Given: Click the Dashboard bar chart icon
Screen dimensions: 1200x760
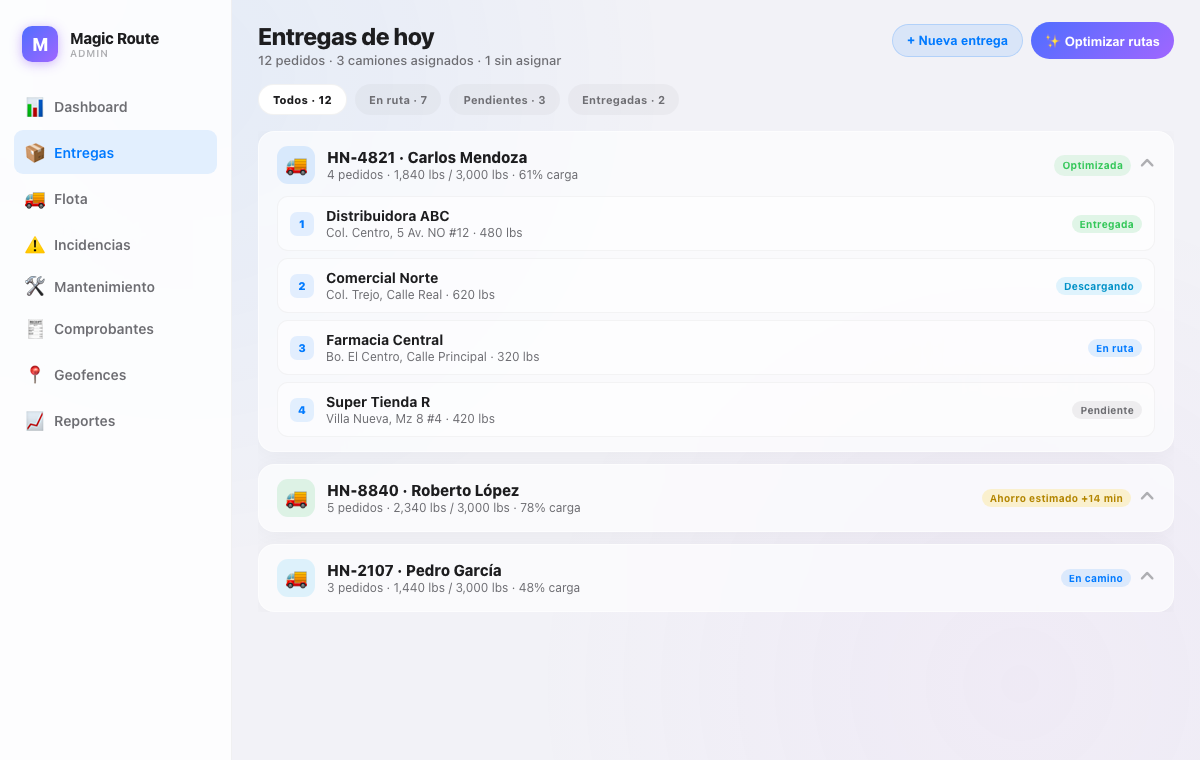Looking at the screenshot, I should (x=35, y=107).
